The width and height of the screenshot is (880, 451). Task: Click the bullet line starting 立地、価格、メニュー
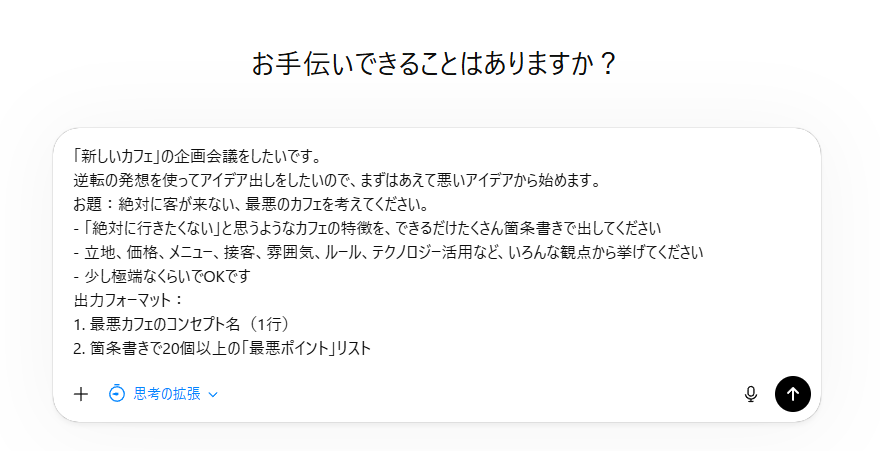pos(390,253)
